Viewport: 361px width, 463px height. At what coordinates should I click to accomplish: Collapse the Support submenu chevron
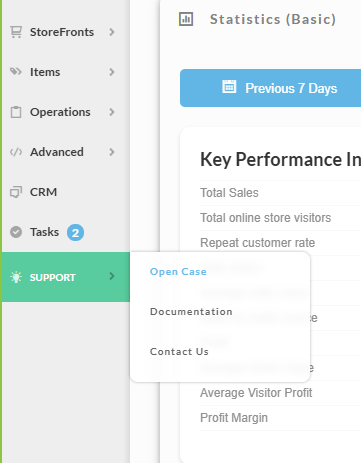point(112,276)
